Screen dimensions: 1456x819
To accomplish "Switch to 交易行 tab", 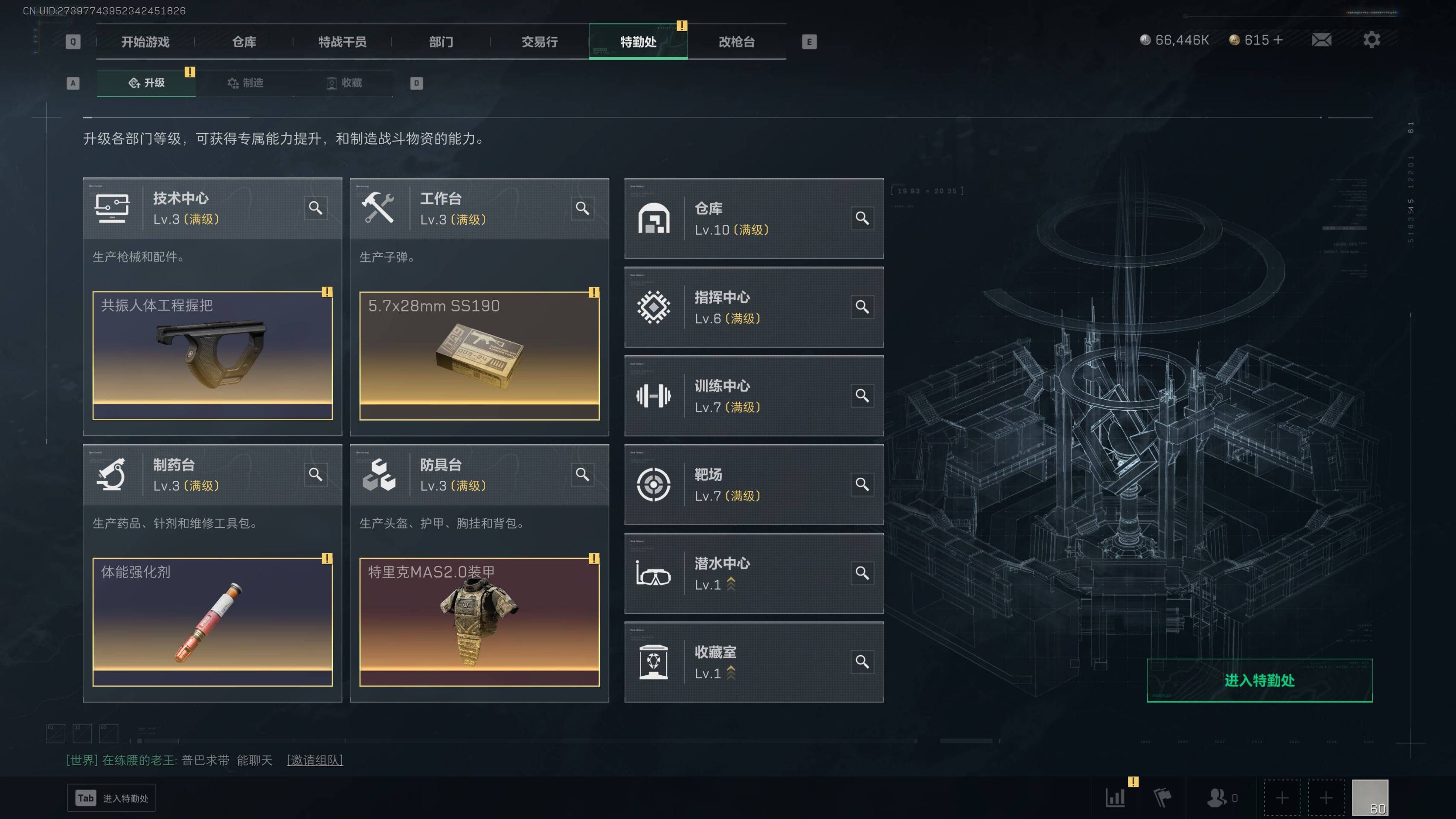I will [x=539, y=42].
